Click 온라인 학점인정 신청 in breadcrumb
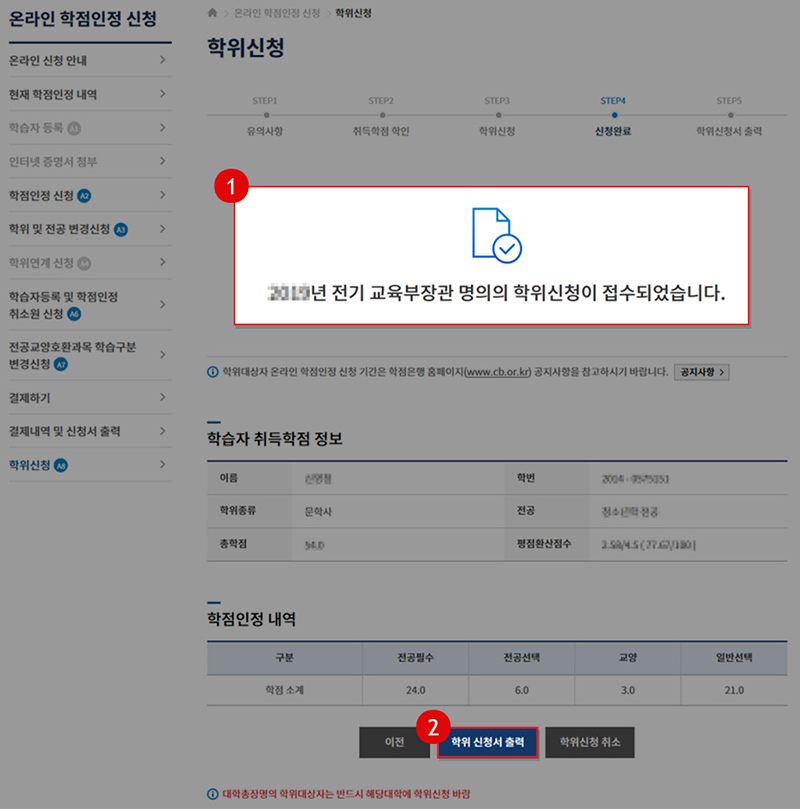Viewport: 800px width, 809px height. (x=277, y=12)
